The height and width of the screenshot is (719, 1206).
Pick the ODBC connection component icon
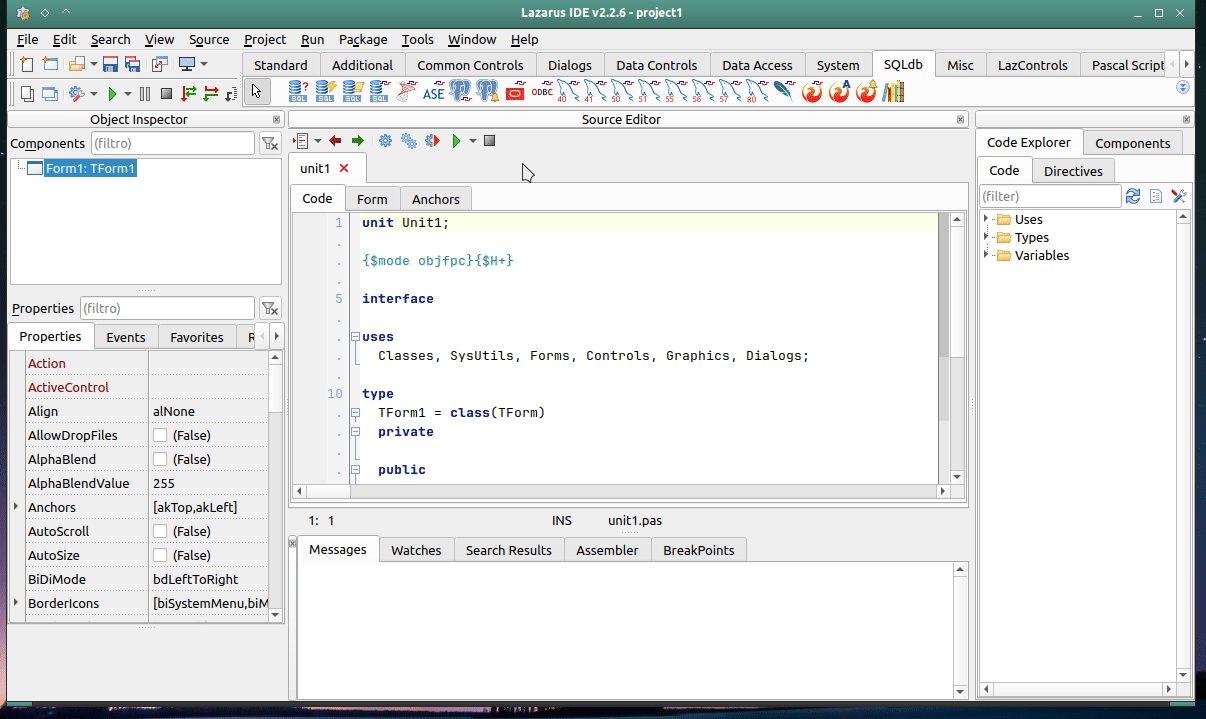pyautogui.click(x=542, y=92)
